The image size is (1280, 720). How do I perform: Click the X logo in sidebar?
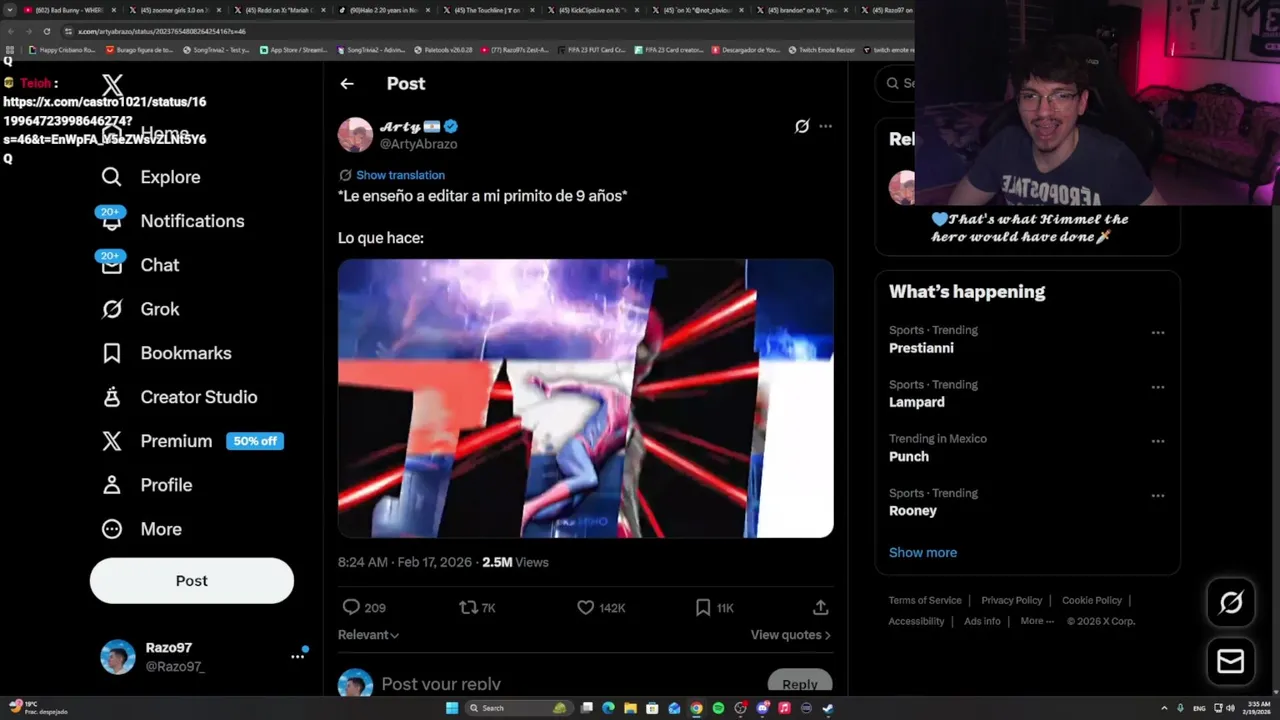[x=112, y=86]
